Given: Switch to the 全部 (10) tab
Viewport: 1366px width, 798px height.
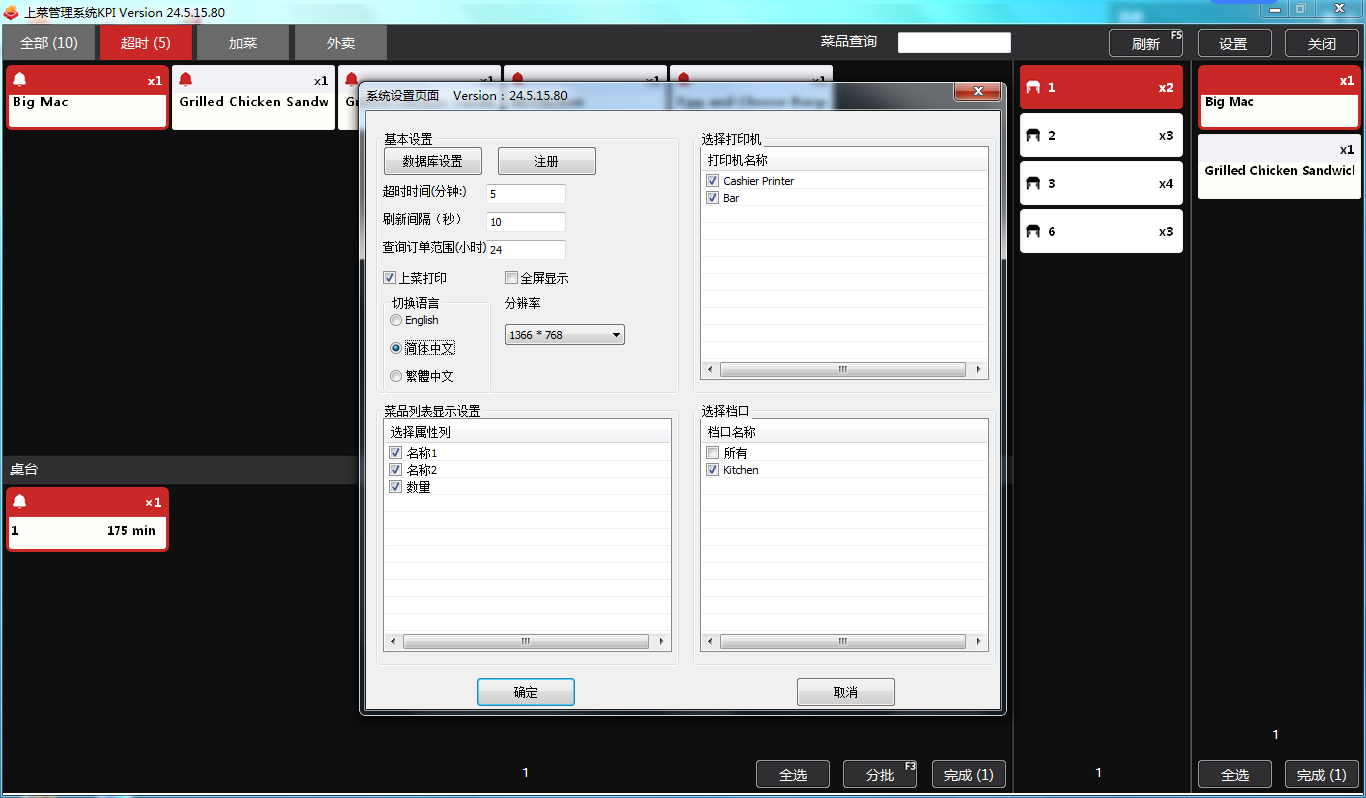Looking at the screenshot, I should pyautogui.click(x=49, y=43).
